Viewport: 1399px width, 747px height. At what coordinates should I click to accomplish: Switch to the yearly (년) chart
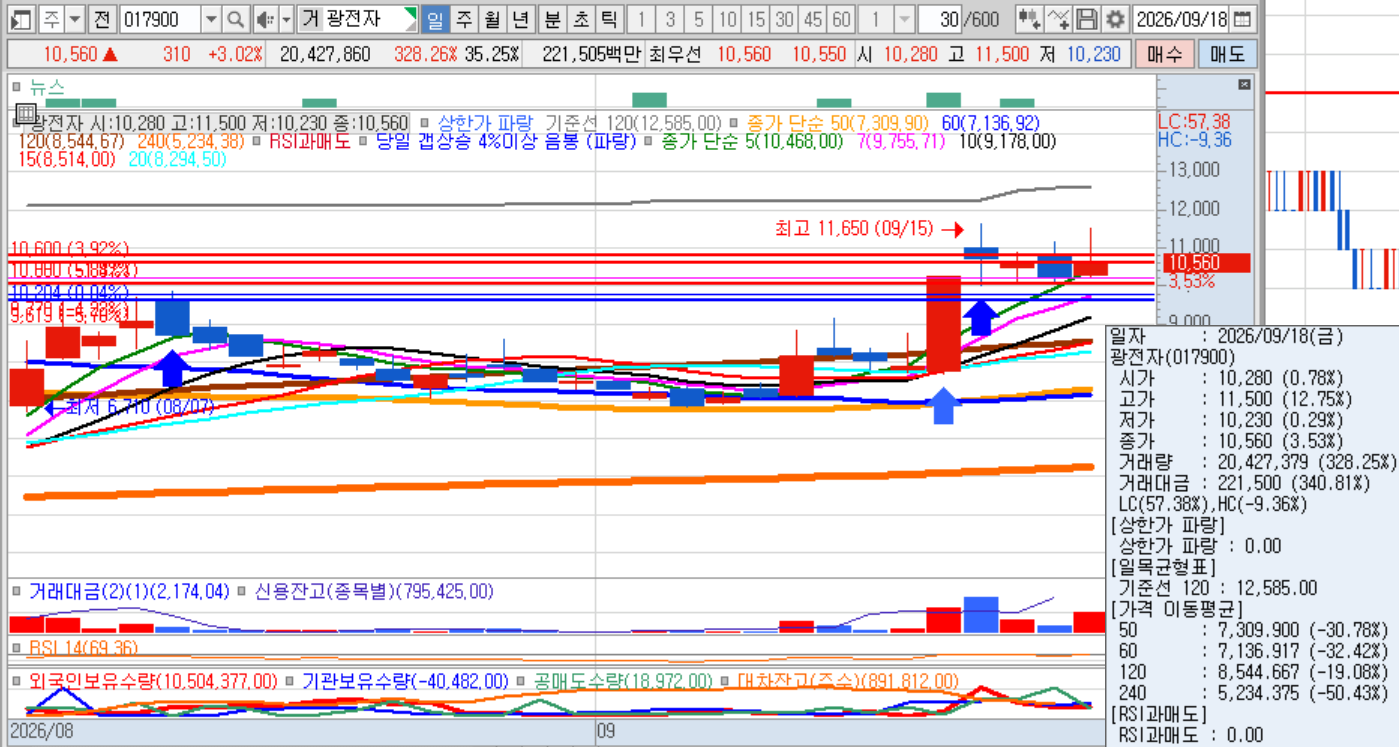(520, 19)
